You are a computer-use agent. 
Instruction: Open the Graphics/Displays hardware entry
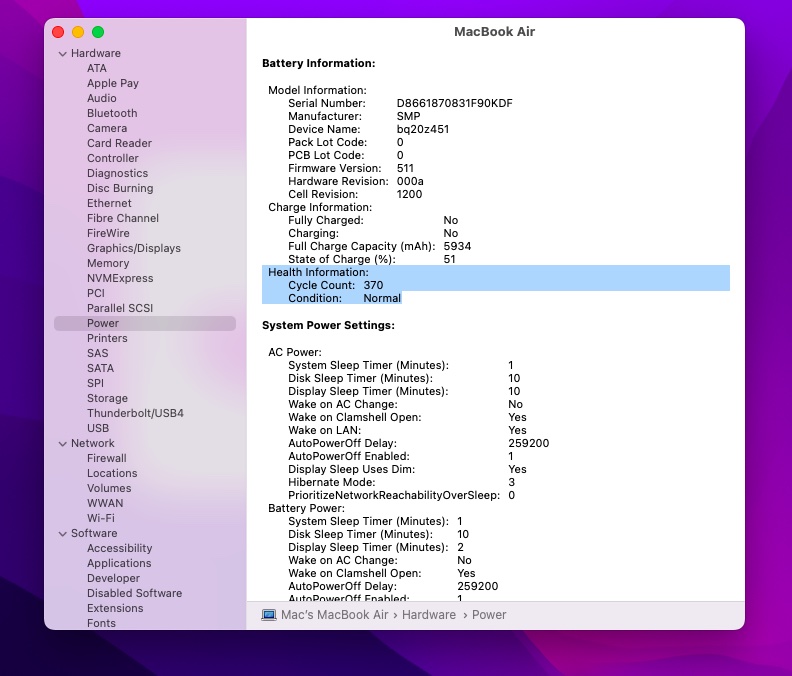point(133,248)
